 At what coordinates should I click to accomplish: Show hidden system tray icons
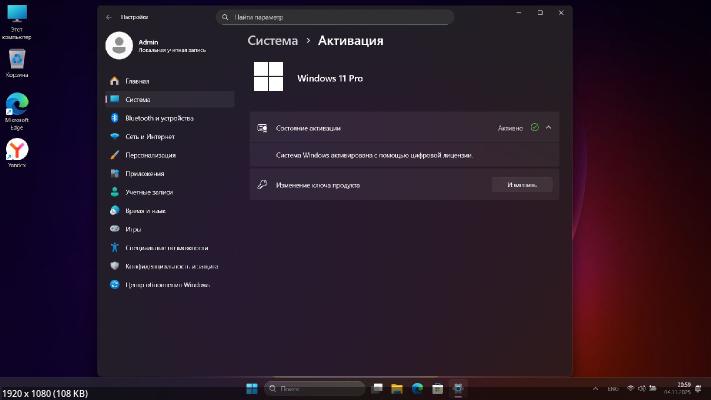[x=596, y=388]
